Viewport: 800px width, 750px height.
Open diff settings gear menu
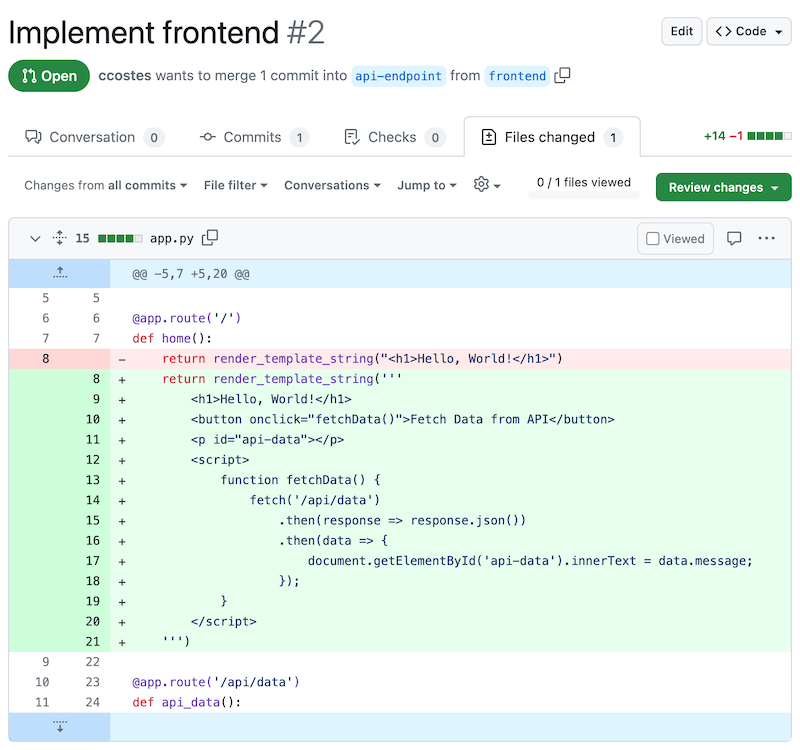(x=486, y=185)
